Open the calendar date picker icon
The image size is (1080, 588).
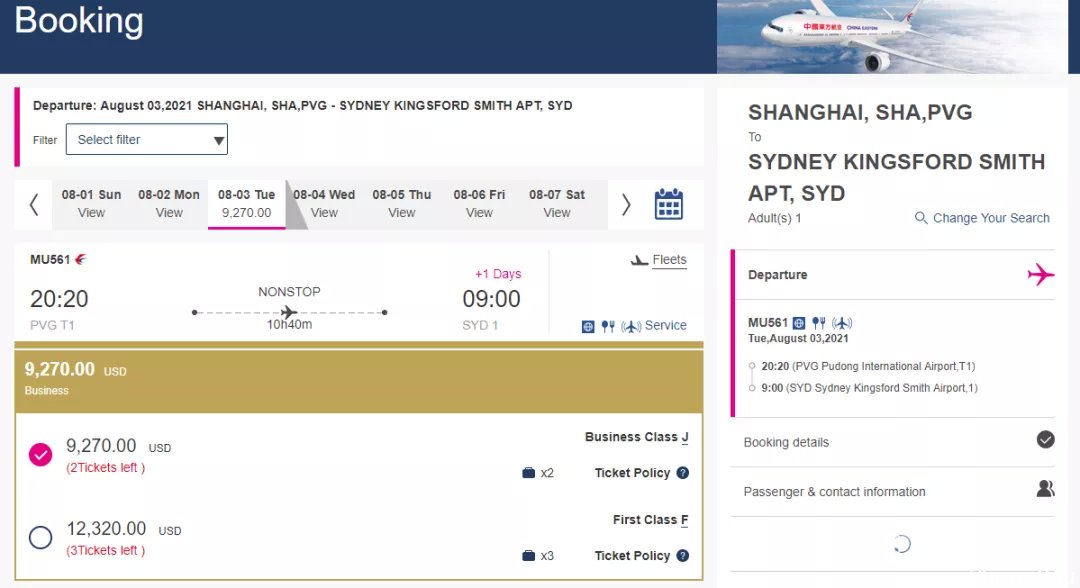[668, 204]
